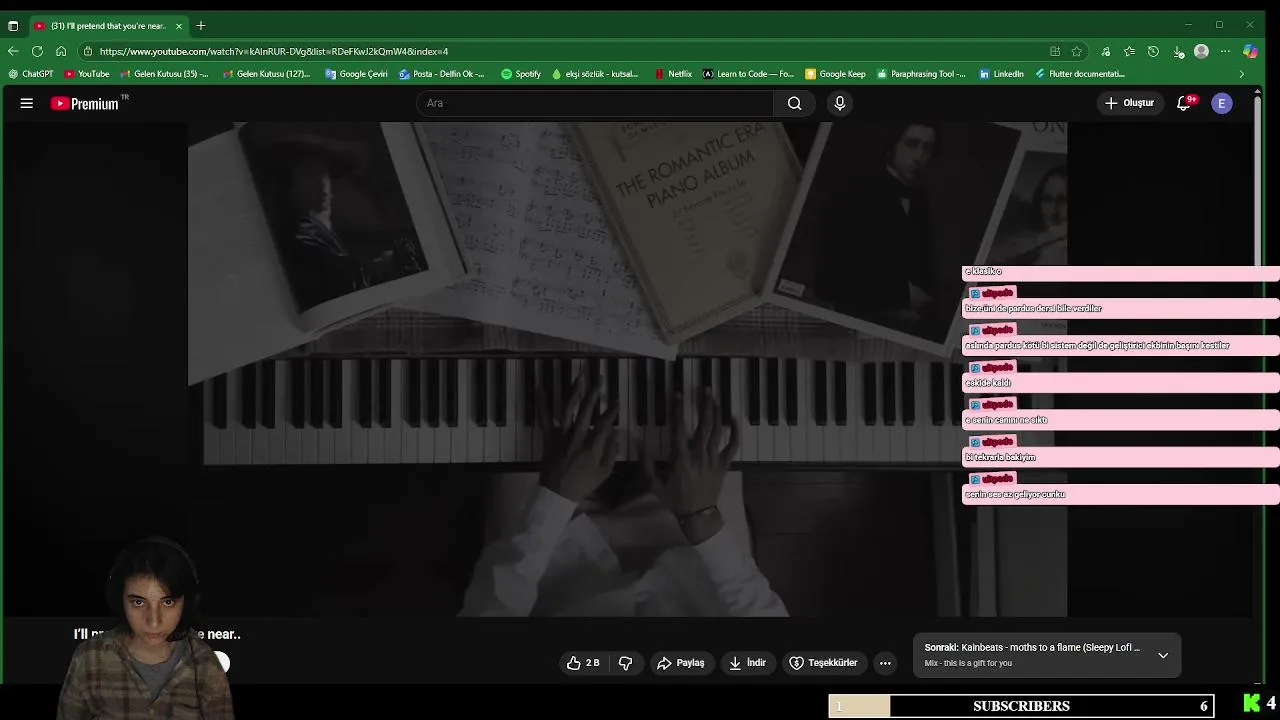
Task: Click the YouTube search magnifier button
Action: pos(795,103)
